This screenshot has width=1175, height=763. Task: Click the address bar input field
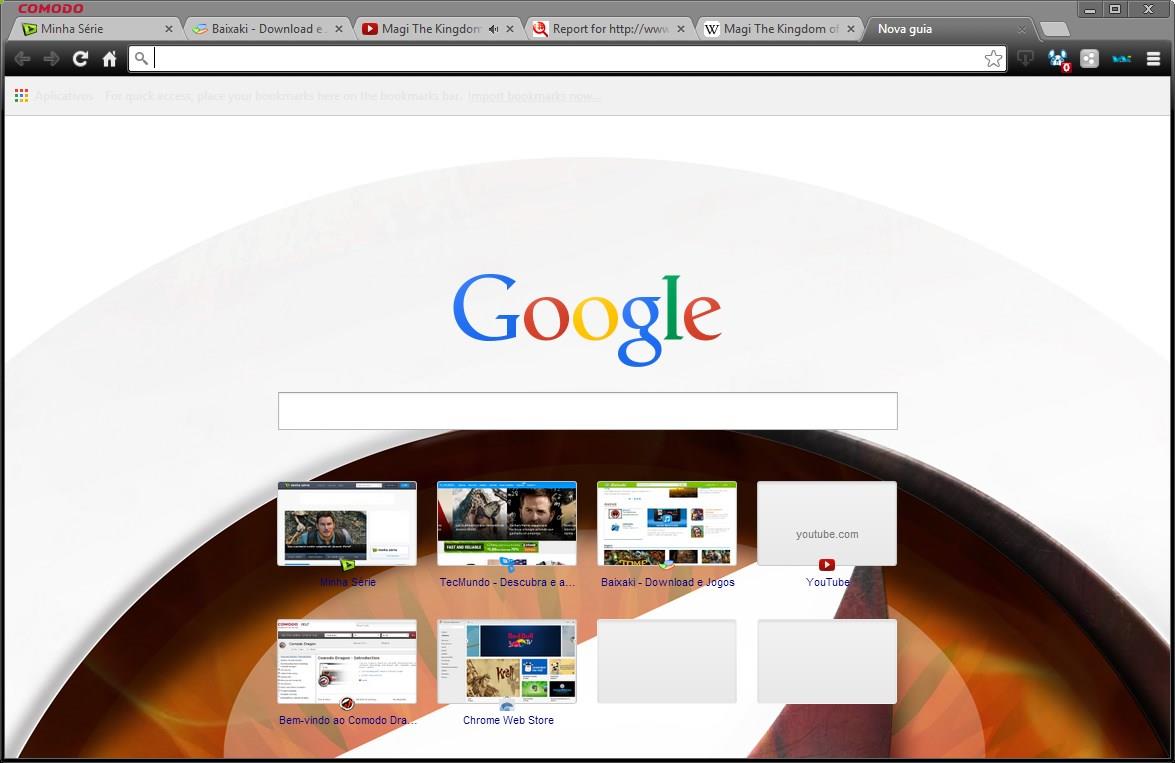coord(567,58)
